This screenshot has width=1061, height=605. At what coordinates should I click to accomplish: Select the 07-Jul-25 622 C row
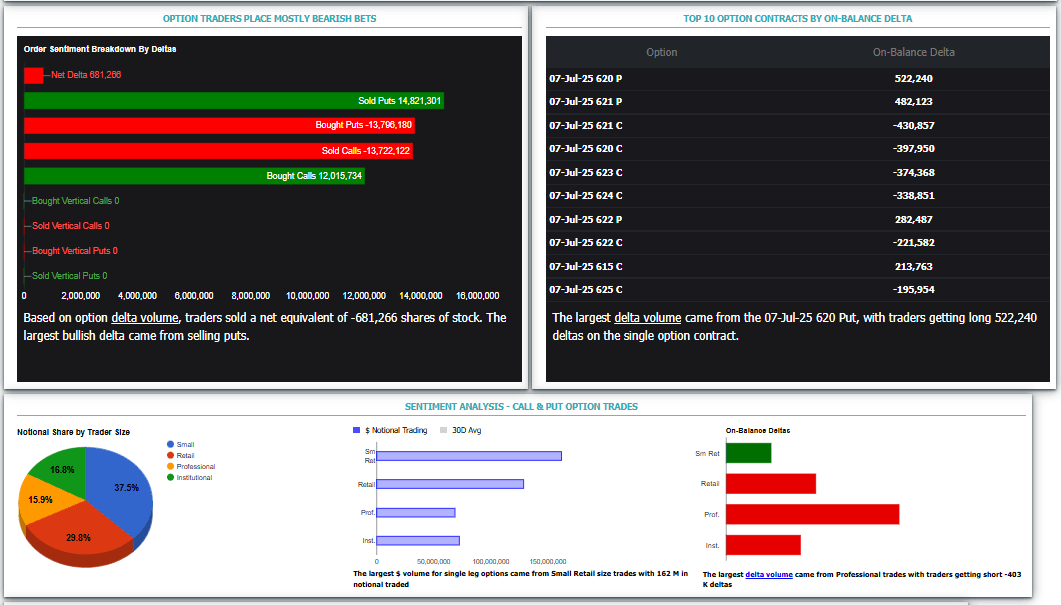(797, 243)
